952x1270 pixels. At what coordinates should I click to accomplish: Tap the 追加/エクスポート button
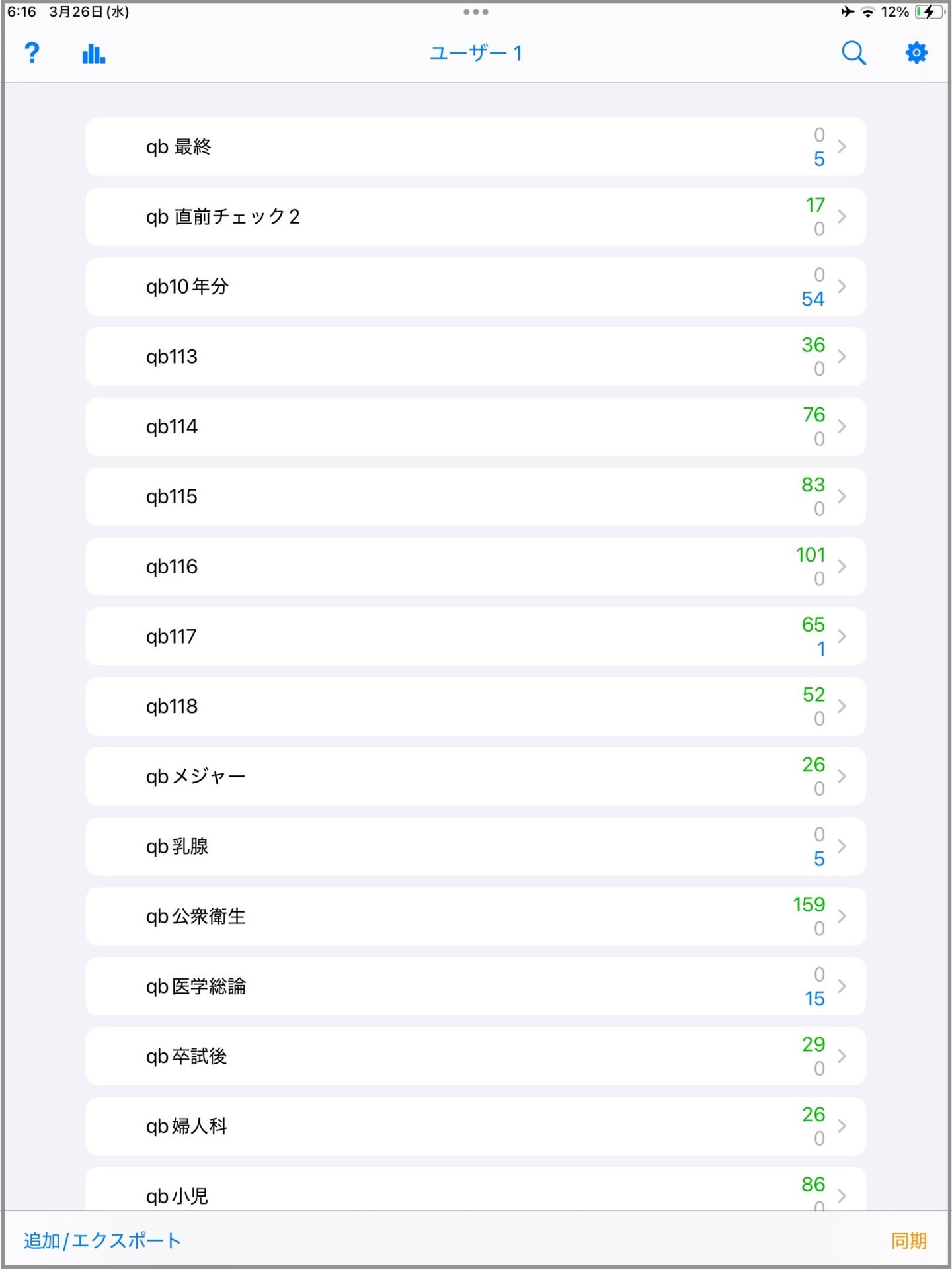tap(102, 1240)
